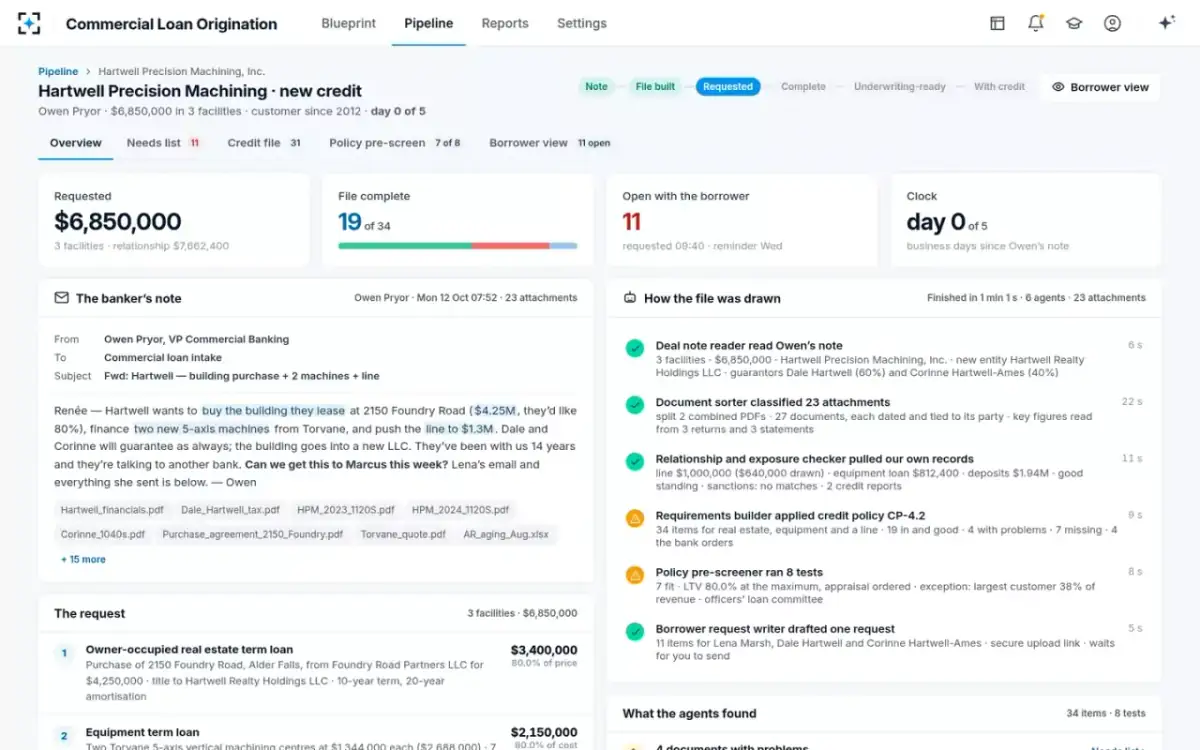Open the Needs list tab
The width and height of the screenshot is (1200, 750).
(x=163, y=143)
